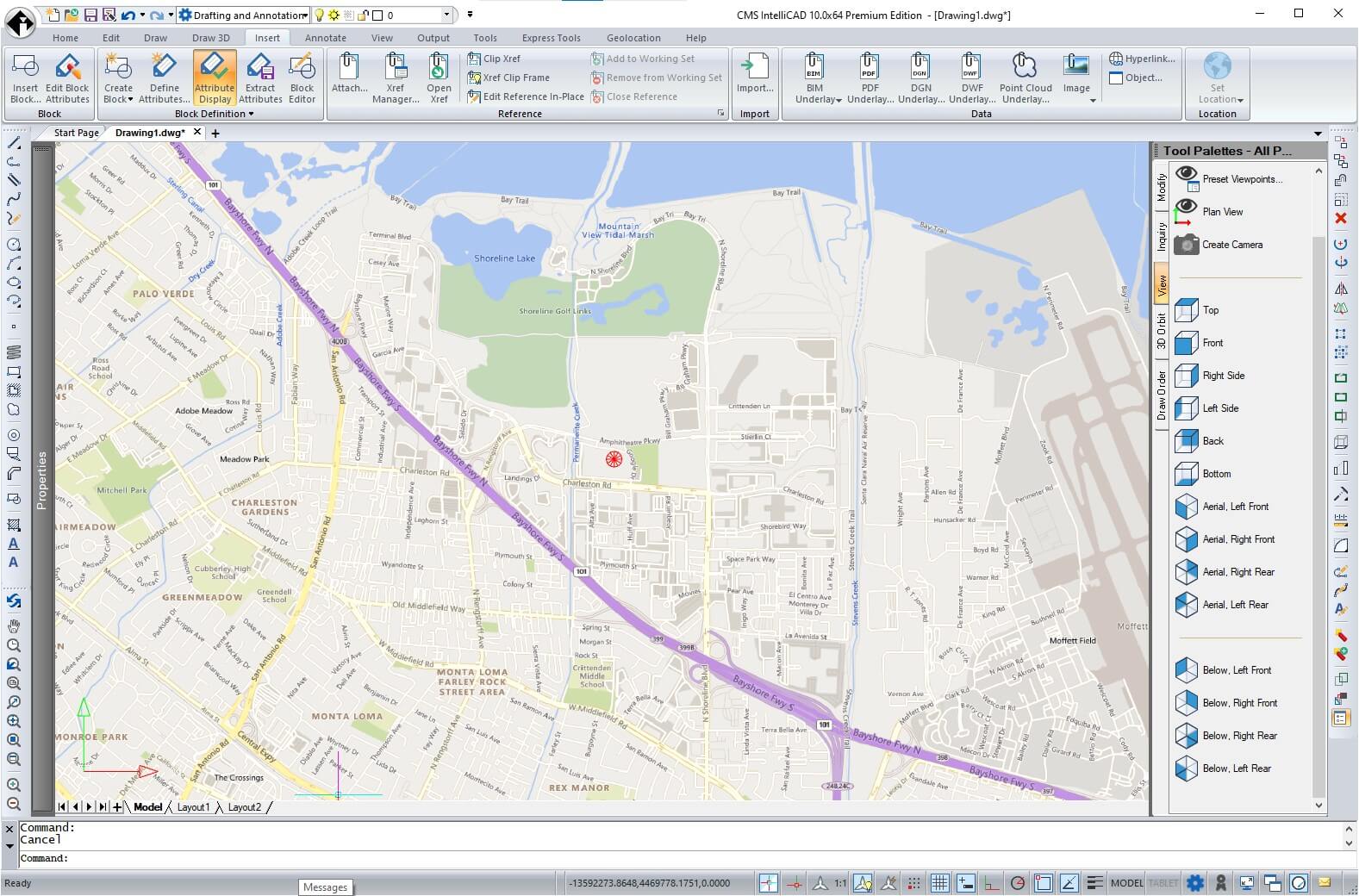The image size is (1359, 896).
Task: Select the Point Cloud Underlay tool
Action: pyautogui.click(x=1025, y=78)
